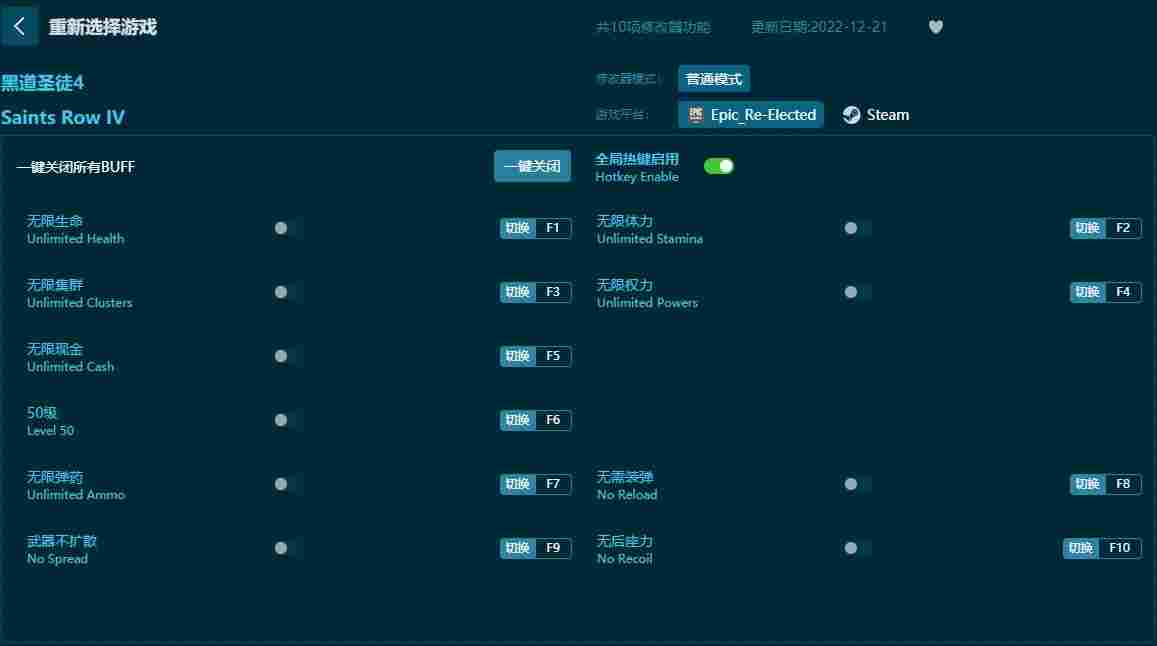Choose the Steam platform
The image size is (1157, 646).
[876, 114]
